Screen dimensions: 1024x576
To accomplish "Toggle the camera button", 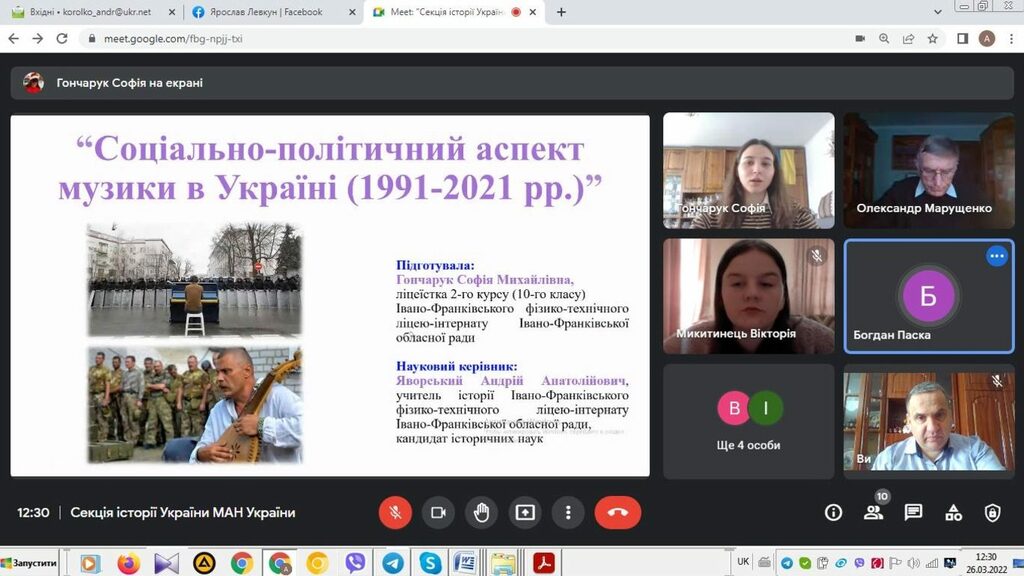I will (438, 513).
